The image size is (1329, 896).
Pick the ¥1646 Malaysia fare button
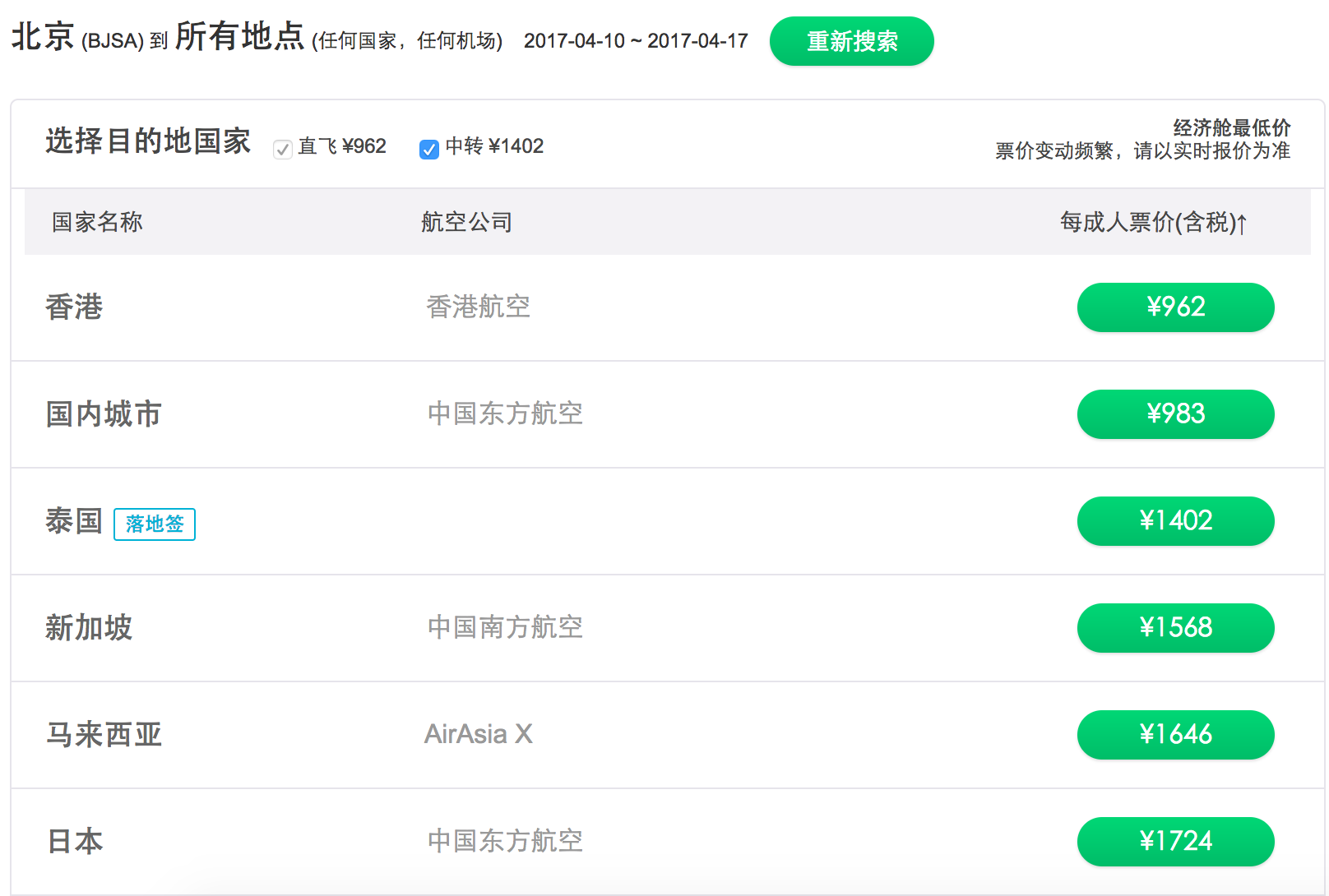coord(1175,735)
